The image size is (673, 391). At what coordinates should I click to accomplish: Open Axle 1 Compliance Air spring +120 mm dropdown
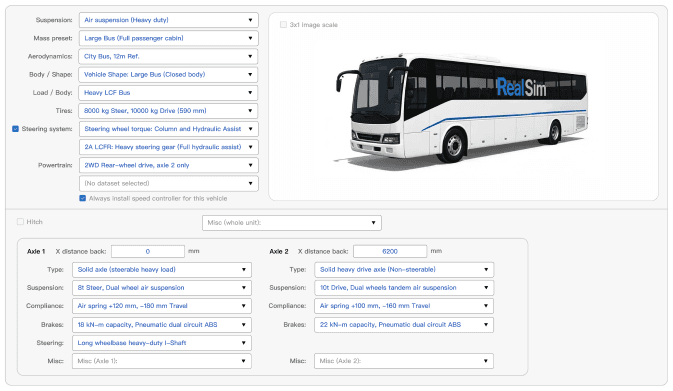click(162, 306)
